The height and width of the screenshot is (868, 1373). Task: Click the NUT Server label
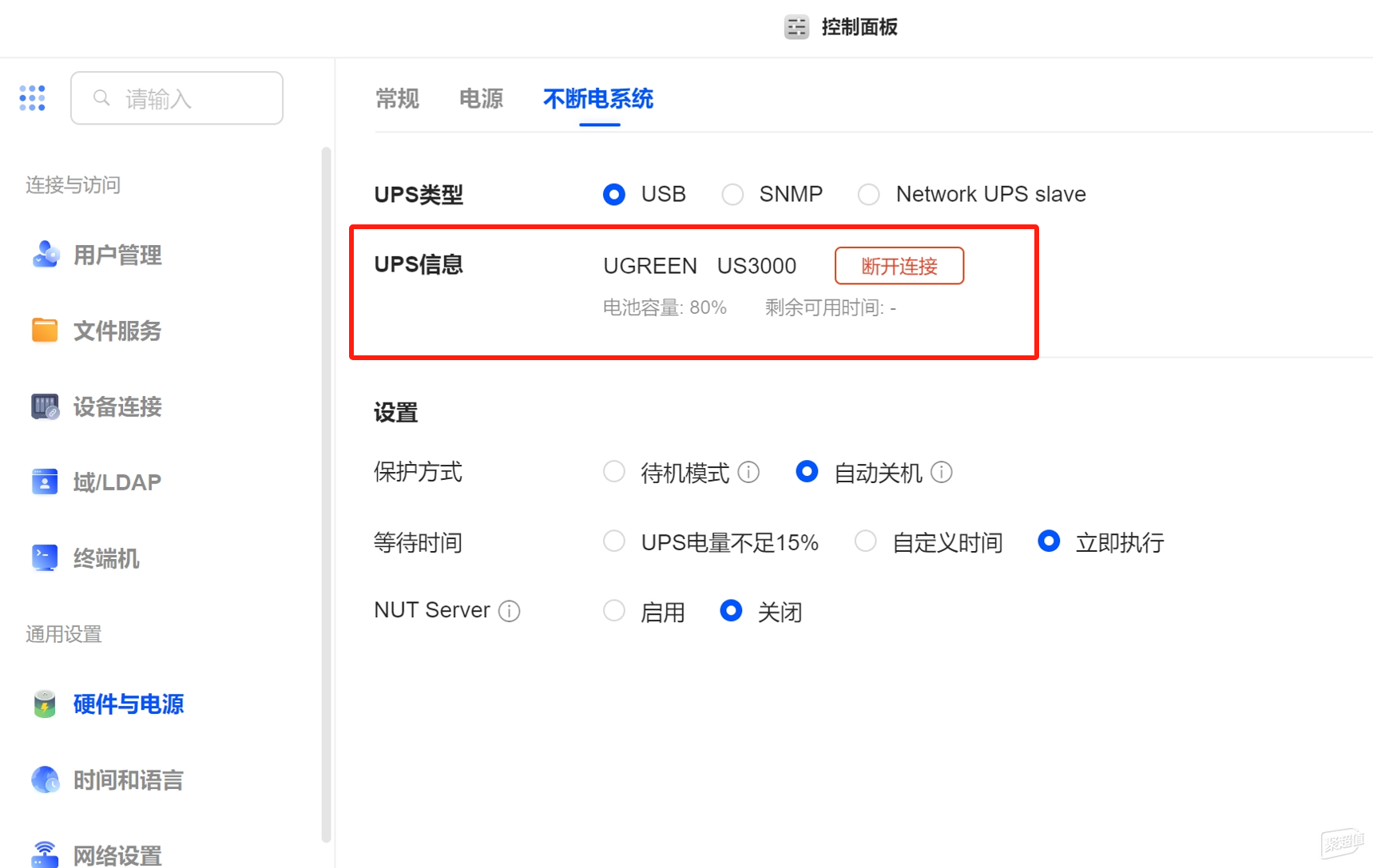point(432,610)
